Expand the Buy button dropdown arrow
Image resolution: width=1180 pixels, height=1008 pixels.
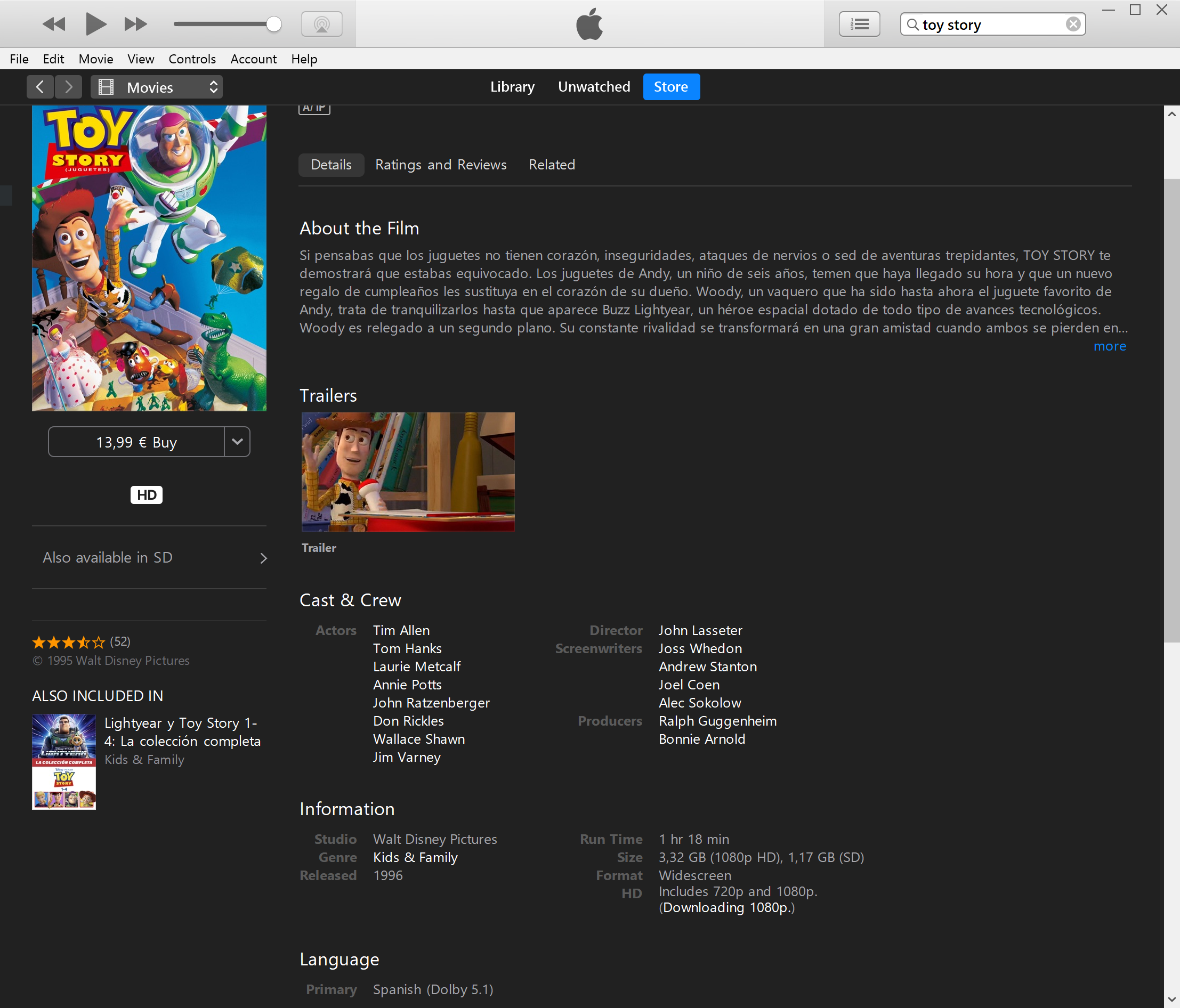point(238,442)
